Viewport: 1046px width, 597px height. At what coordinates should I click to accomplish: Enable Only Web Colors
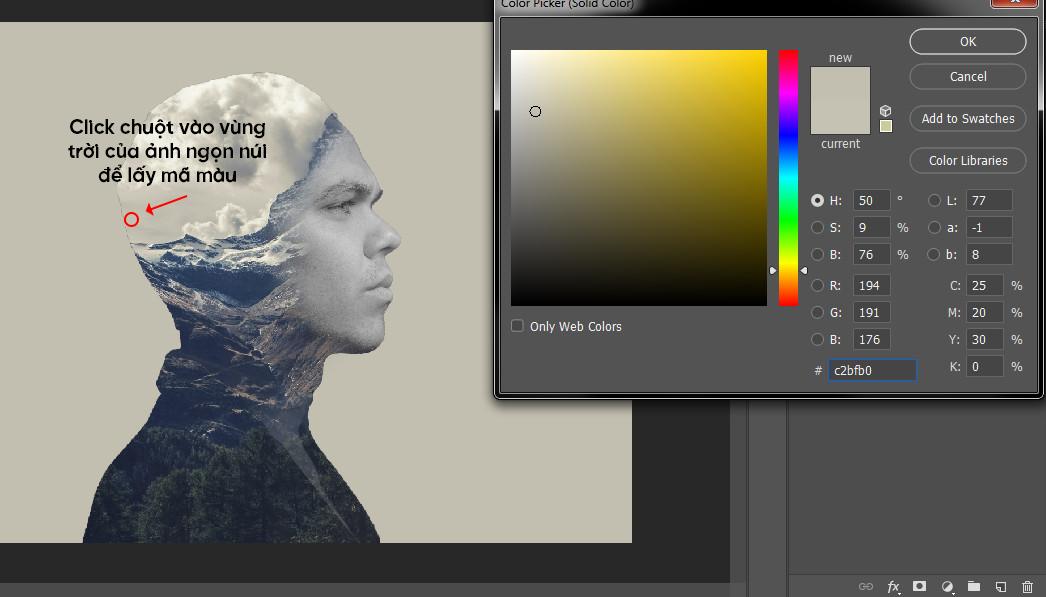coord(517,326)
